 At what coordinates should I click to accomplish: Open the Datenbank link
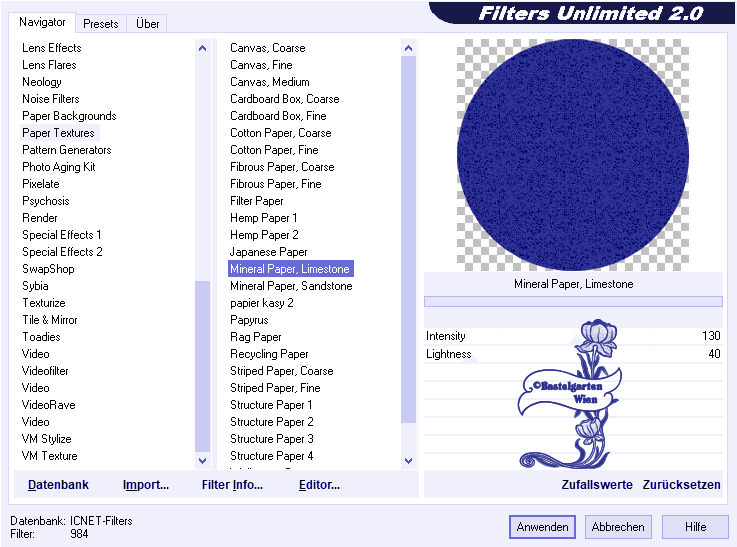[x=58, y=484]
